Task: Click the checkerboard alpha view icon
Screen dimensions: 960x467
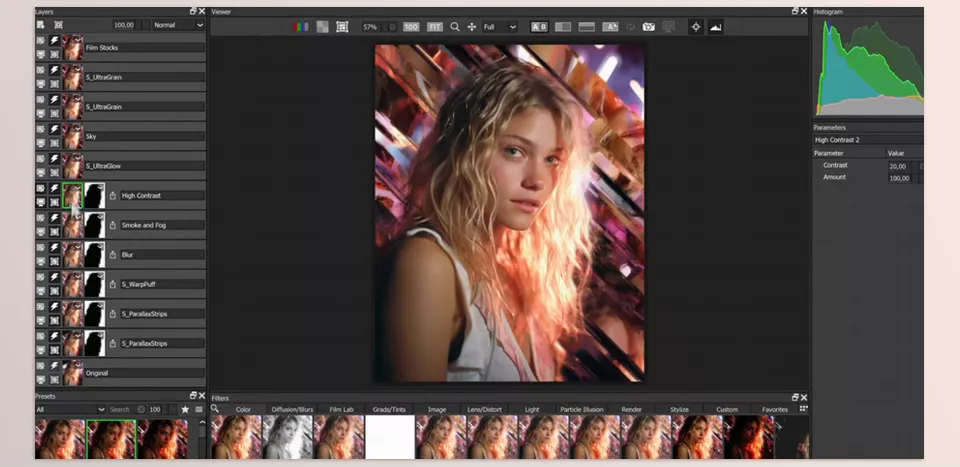Action: [322, 27]
